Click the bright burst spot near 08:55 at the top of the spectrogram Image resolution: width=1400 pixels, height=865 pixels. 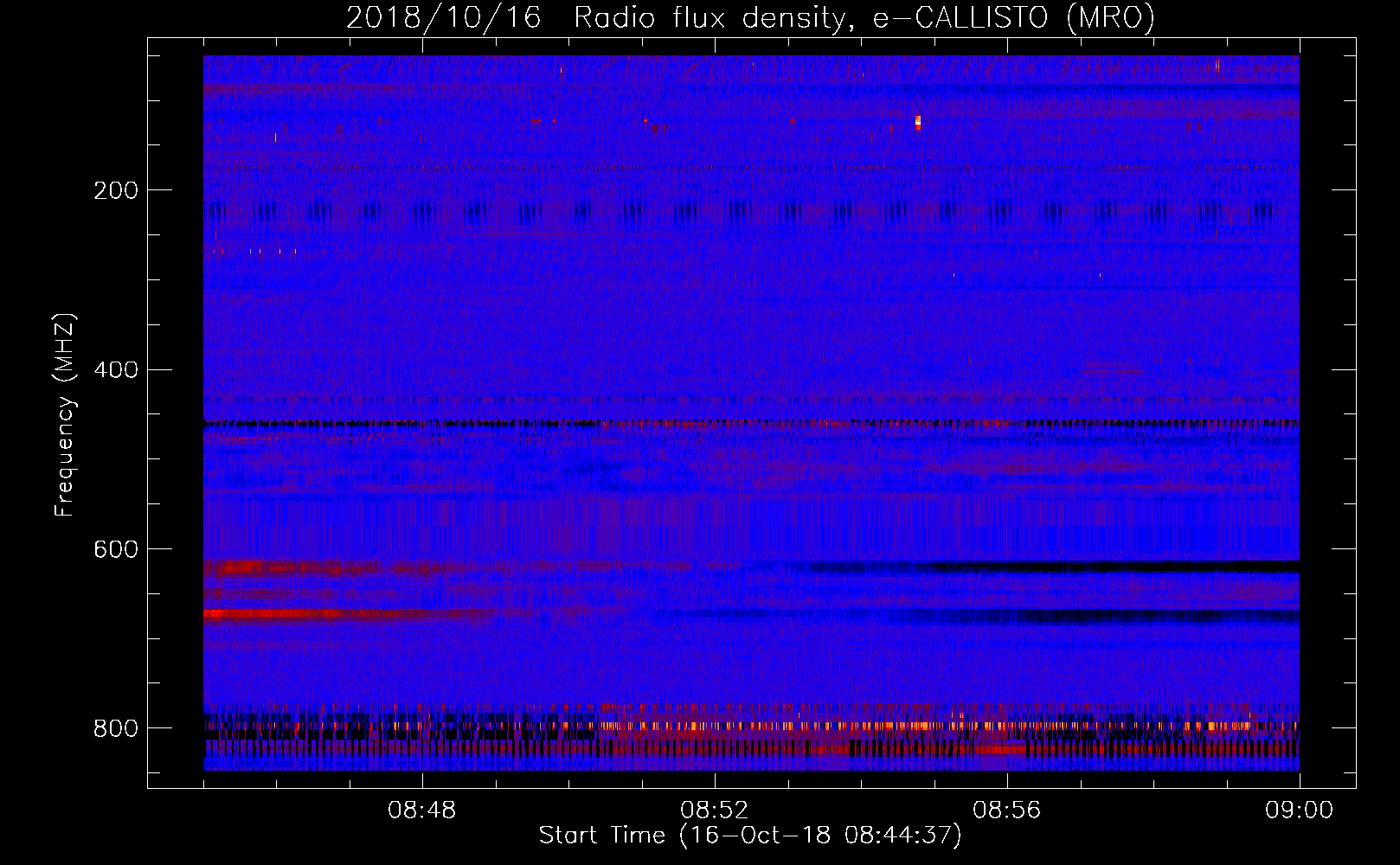click(x=918, y=122)
